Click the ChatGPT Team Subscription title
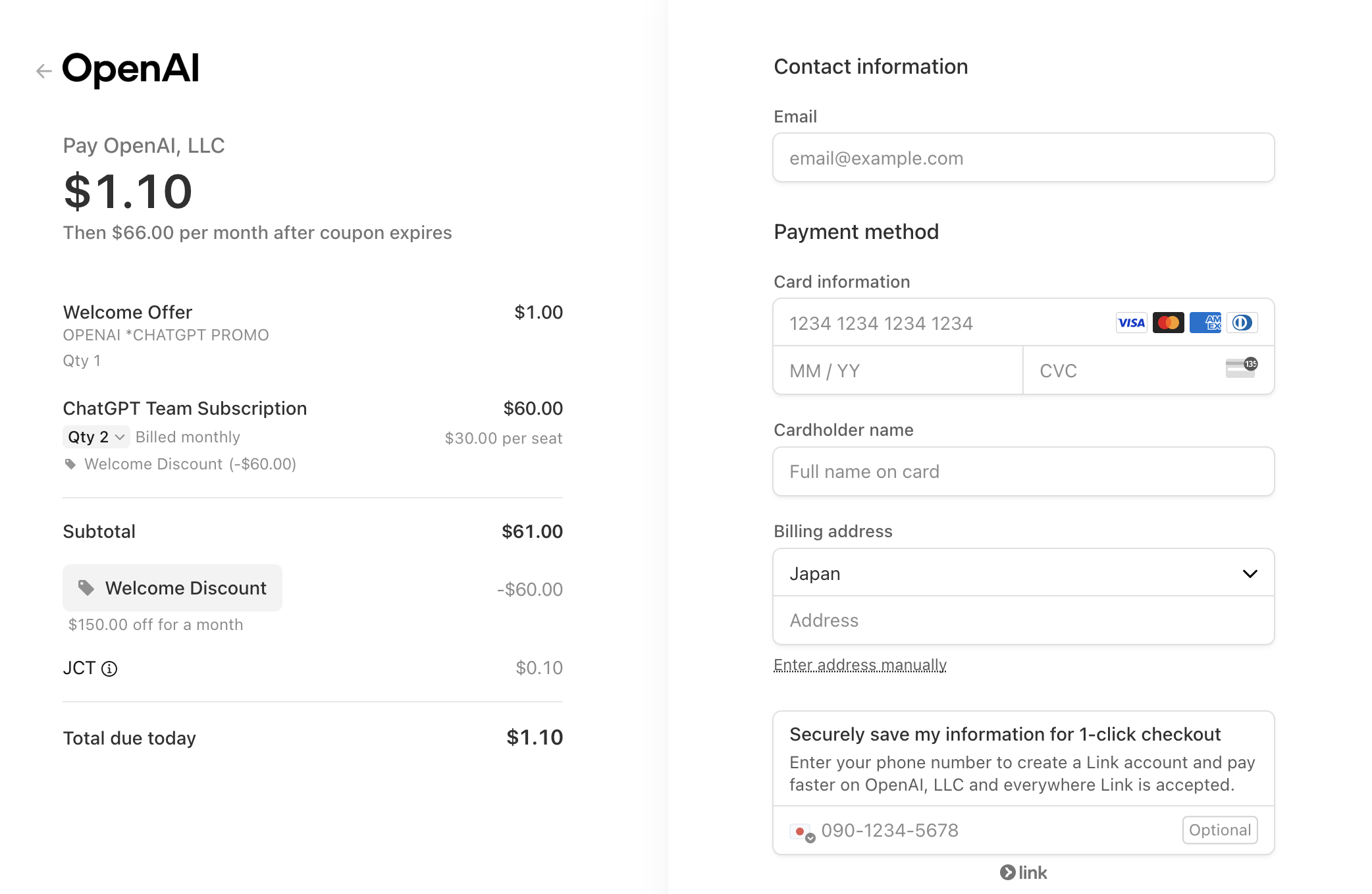This screenshot has width=1372, height=894. click(x=185, y=408)
